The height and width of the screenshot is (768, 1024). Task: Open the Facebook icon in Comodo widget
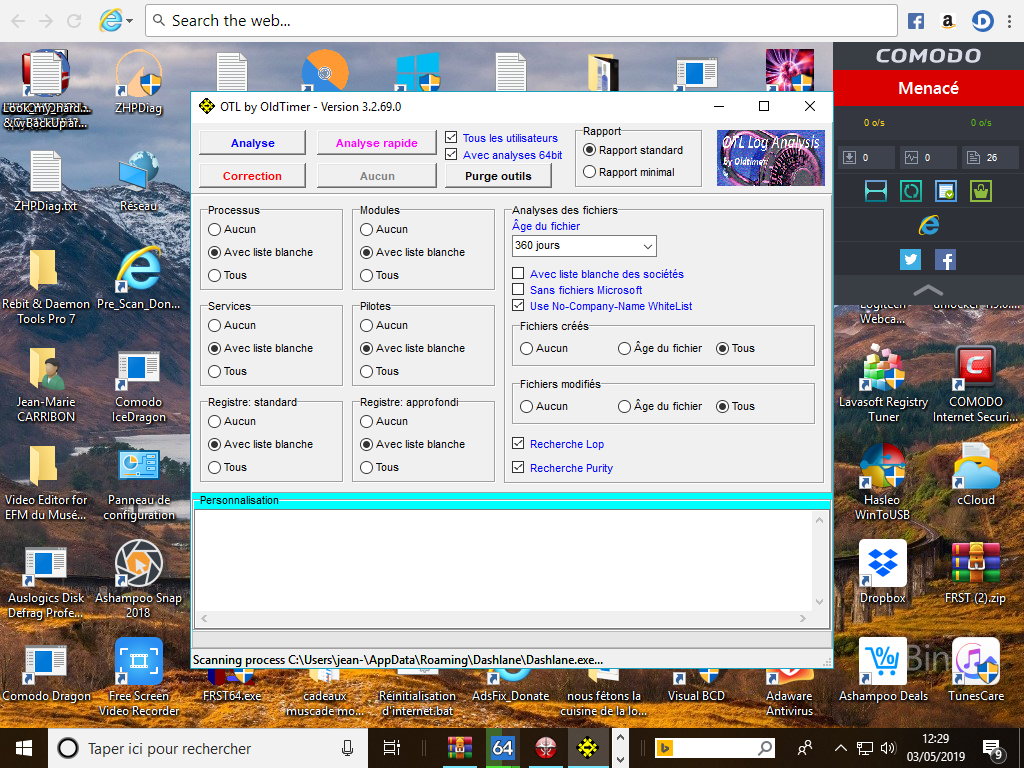[946, 259]
